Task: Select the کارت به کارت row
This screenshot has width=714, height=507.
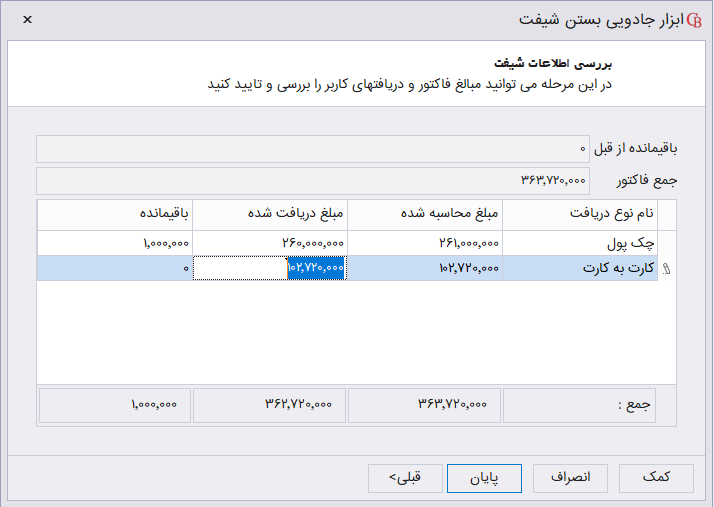Action: point(580,268)
